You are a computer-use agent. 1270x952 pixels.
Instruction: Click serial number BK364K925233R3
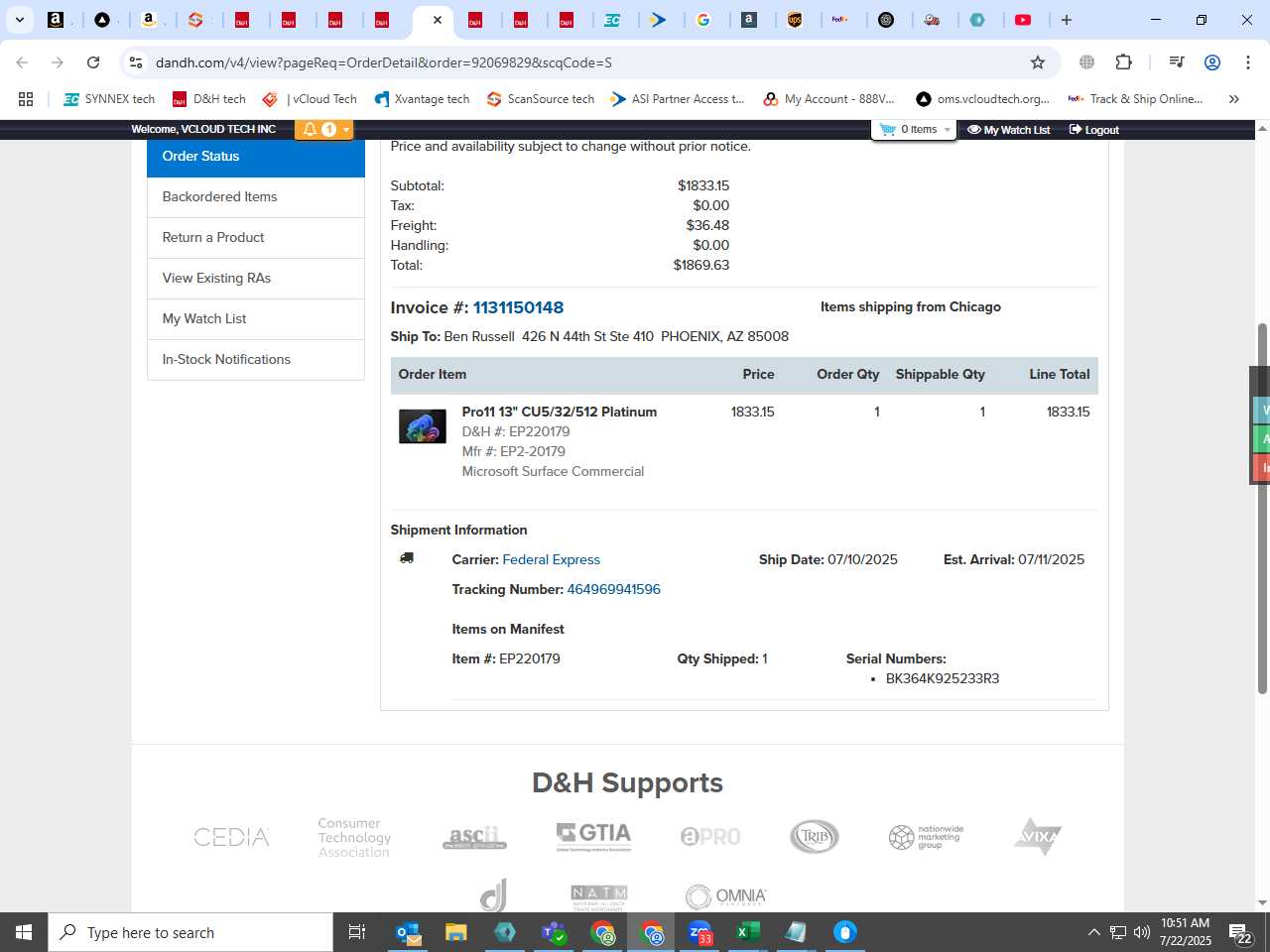(942, 678)
